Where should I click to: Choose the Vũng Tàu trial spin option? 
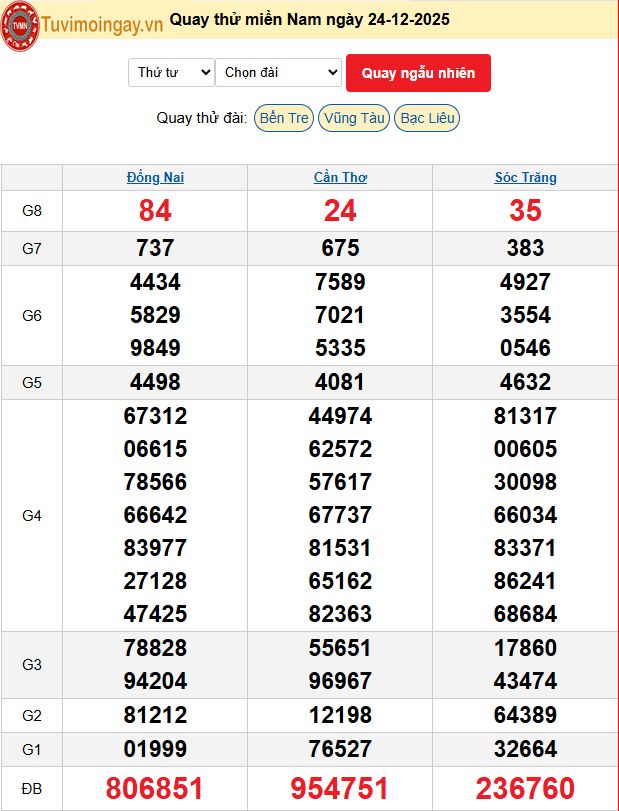pos(354,118)
